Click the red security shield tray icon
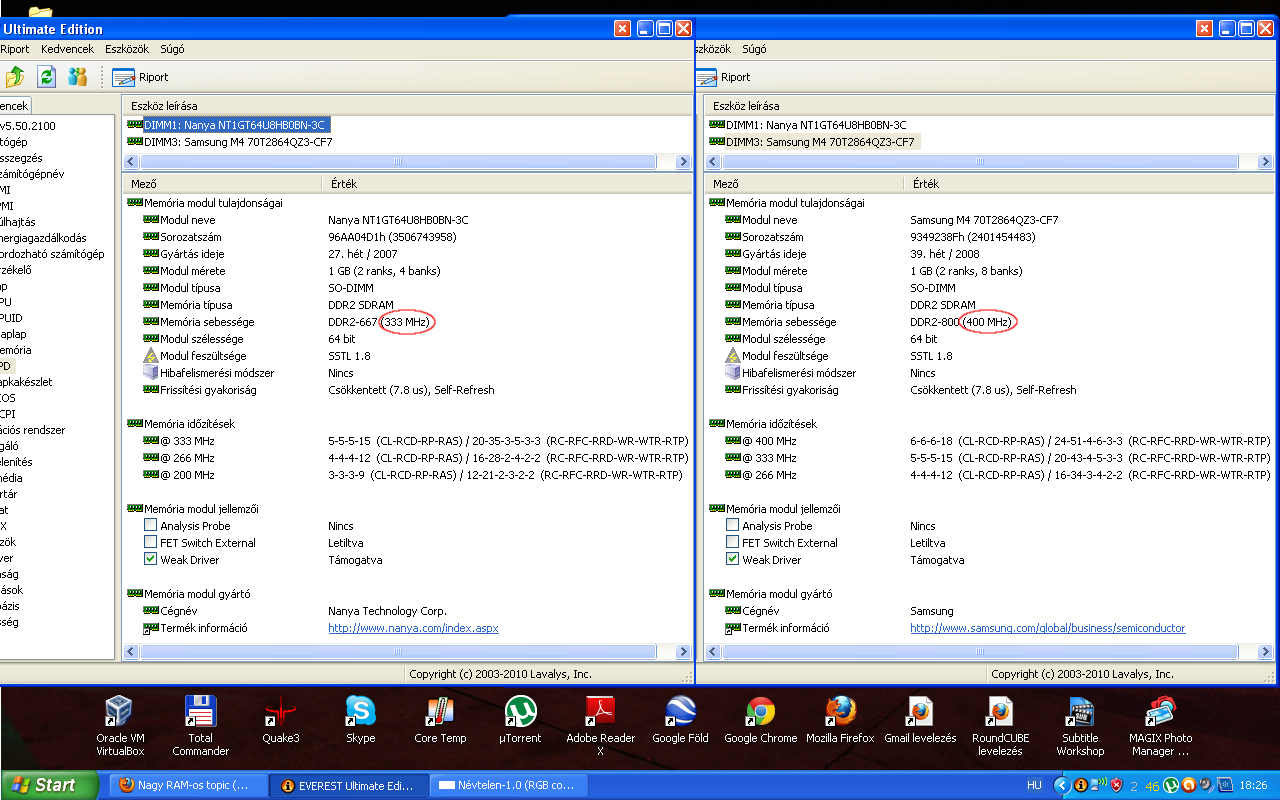Viewport: 1280px width, 800px height. tap(1116, 786)
